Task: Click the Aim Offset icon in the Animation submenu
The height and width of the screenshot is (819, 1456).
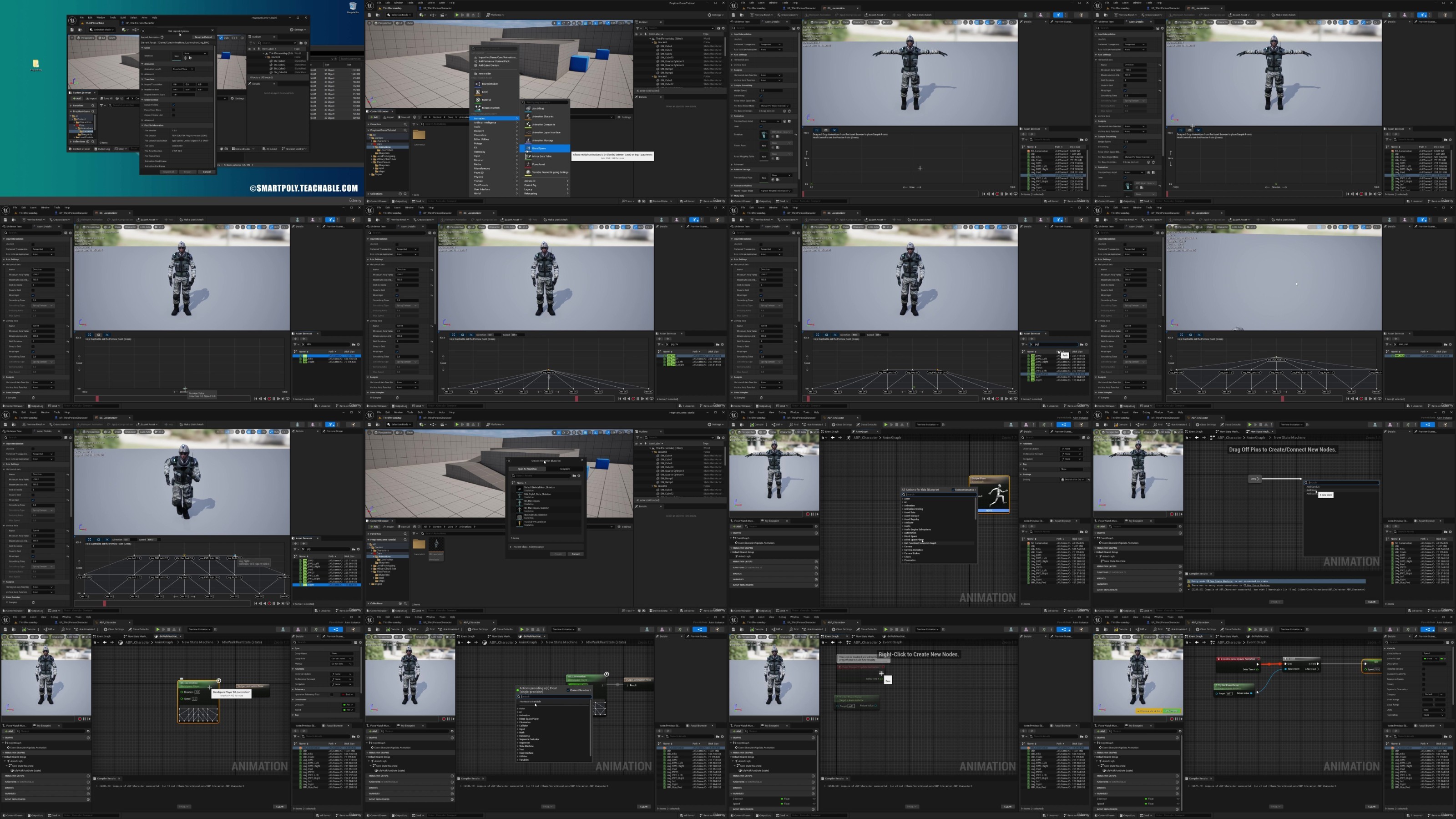Action: pos(528,109)
